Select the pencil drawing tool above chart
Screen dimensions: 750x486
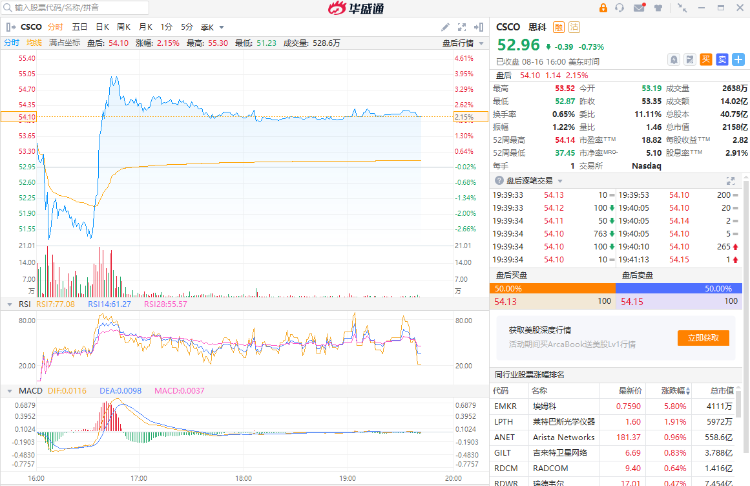(x=454, y=26)
